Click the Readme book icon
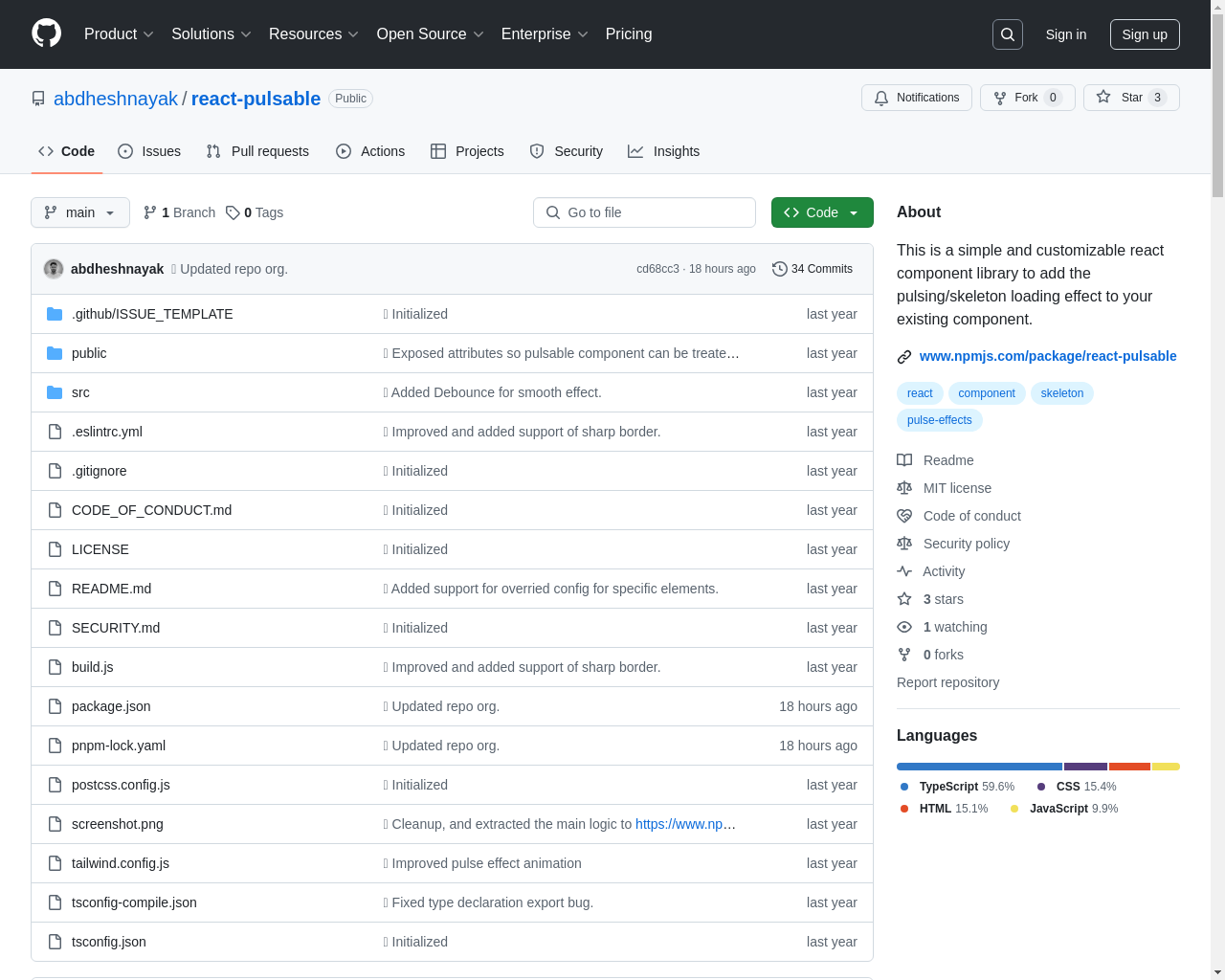1225x980 pixels. pos(904,460)
